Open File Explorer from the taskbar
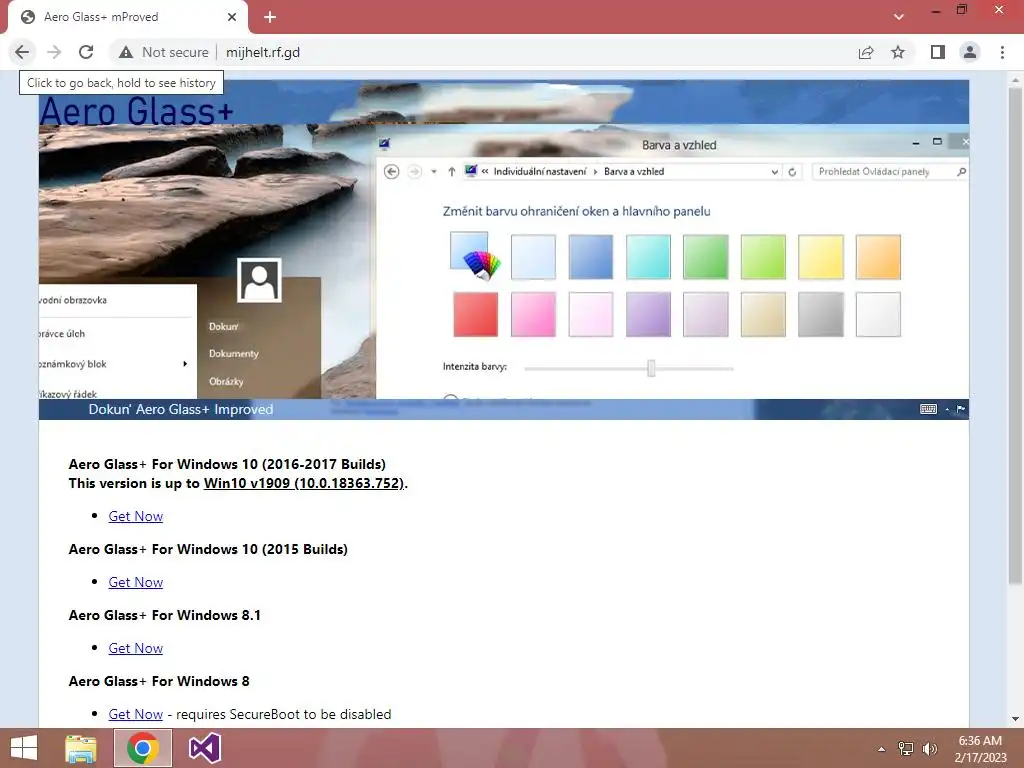The height and width of the screenshot is (768, 1024). pyautogui.click(x=81, y=748)
